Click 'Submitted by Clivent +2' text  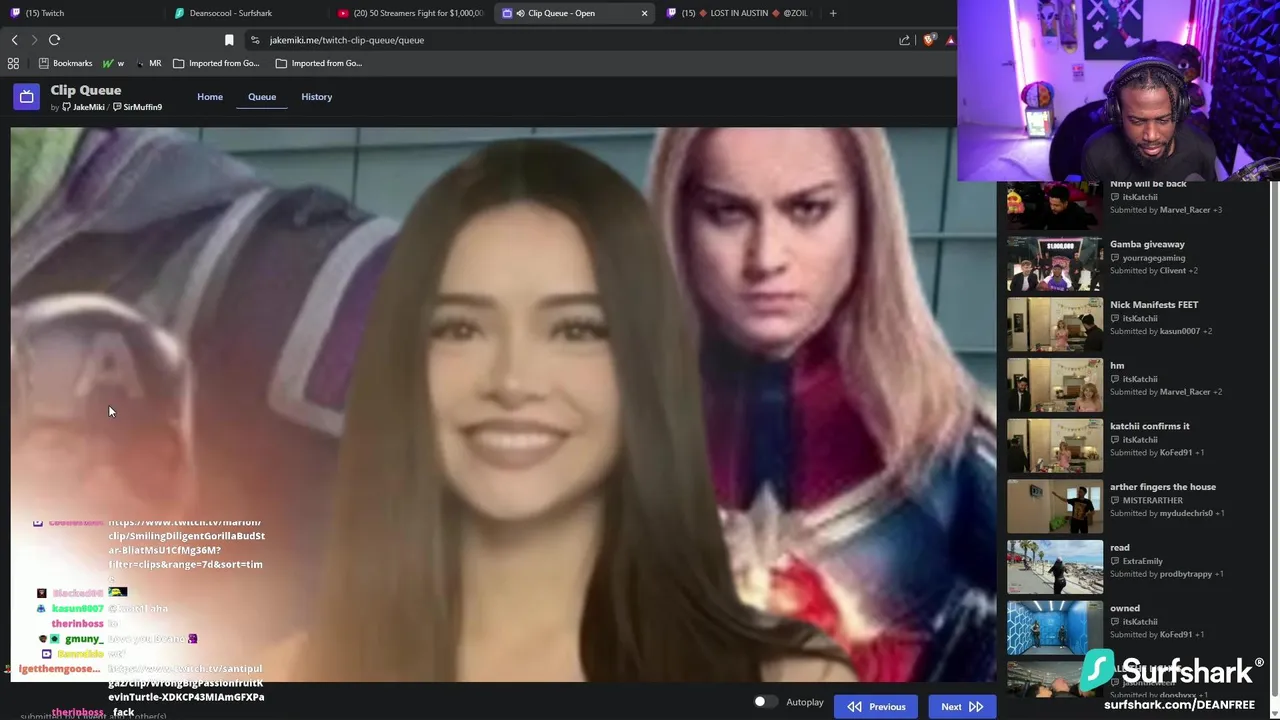coord(1154,270)
